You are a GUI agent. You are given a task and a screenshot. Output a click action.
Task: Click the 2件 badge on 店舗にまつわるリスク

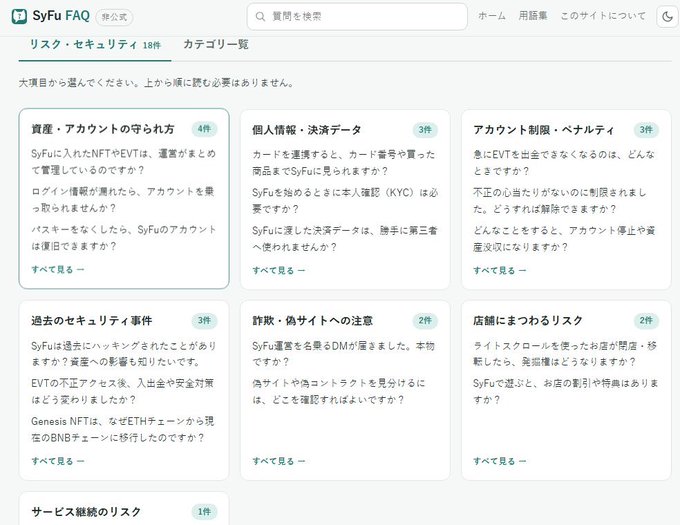click(x=646, y=320)
